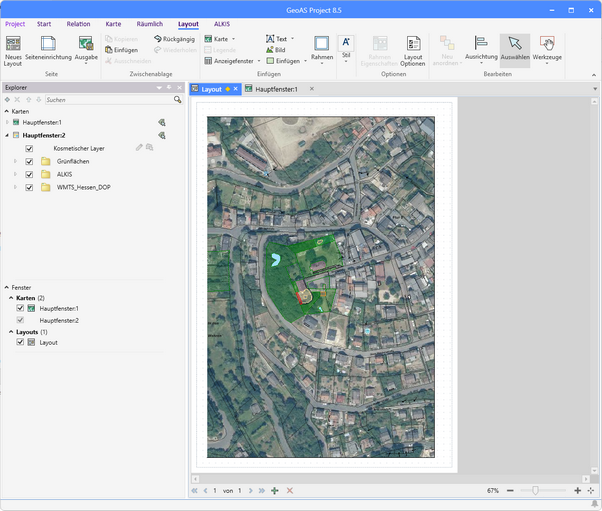Image resolution: width=602 pixels, height=511 pixels.
Task: Click the horizontal scrollbar track
Action: pos(390,479)
